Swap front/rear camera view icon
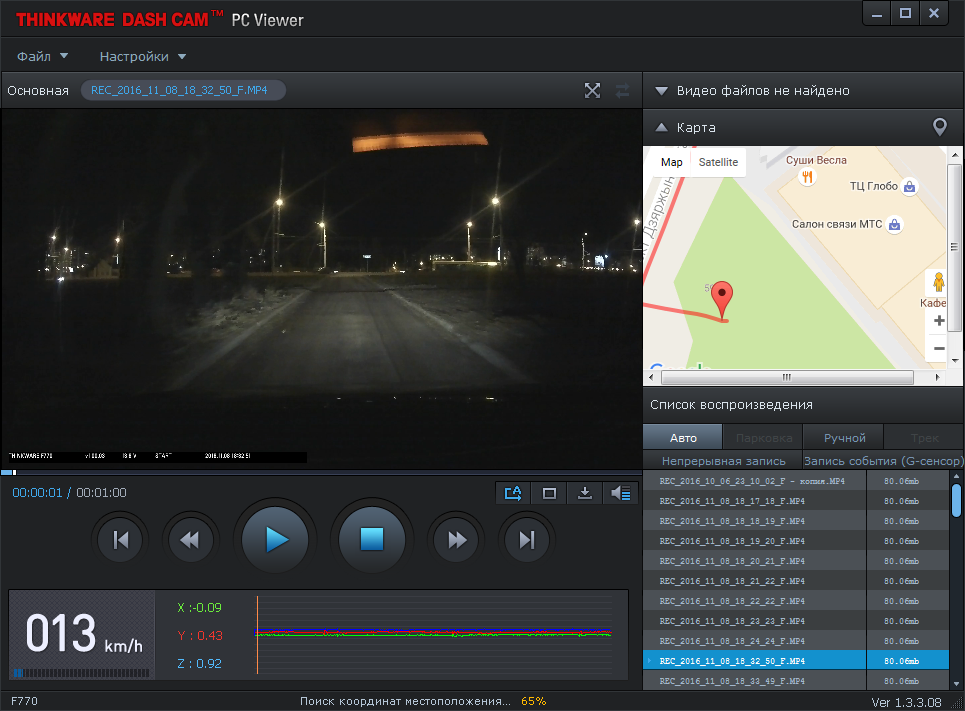Viewport: 965px width, 711px height. tap(622, 91)
